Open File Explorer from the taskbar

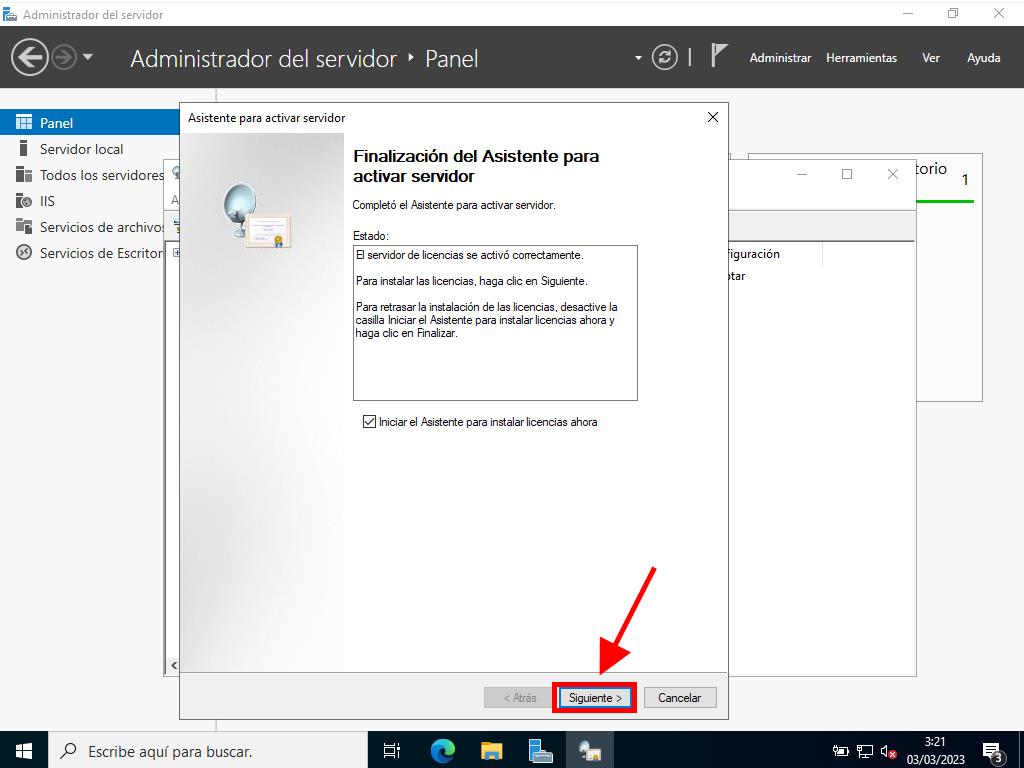tap(491, 750)
